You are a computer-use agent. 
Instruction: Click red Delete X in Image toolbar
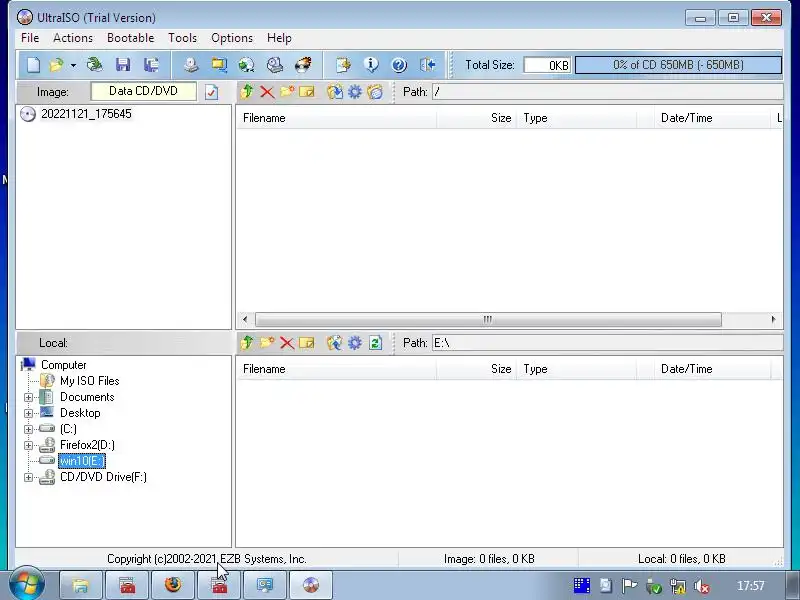point(267,92)
